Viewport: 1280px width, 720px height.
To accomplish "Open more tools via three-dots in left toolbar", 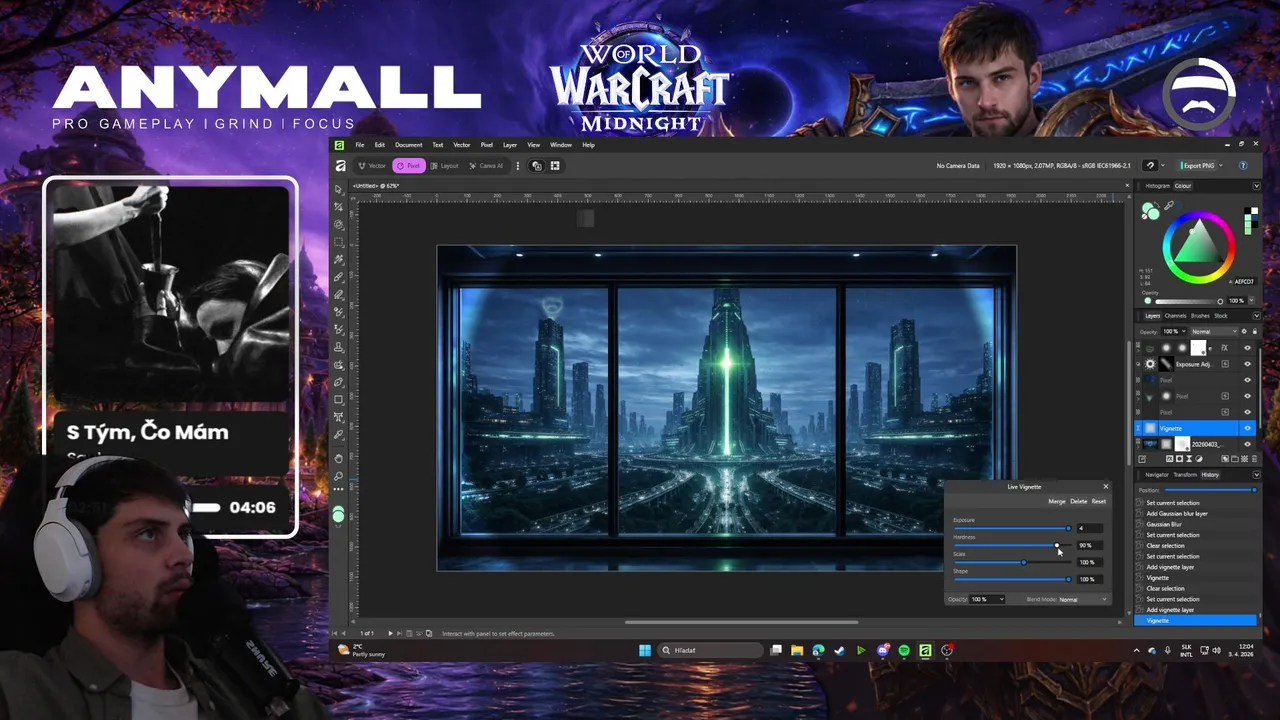I will tap(339, 491).
